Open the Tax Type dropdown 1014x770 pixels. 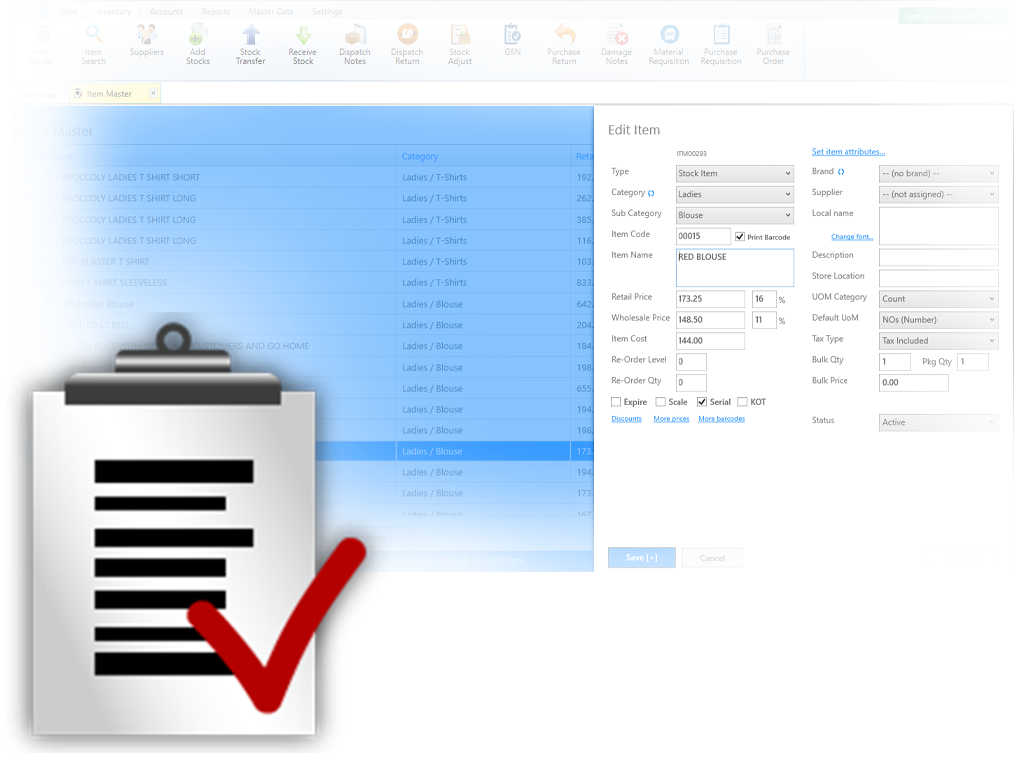[938, 340]
